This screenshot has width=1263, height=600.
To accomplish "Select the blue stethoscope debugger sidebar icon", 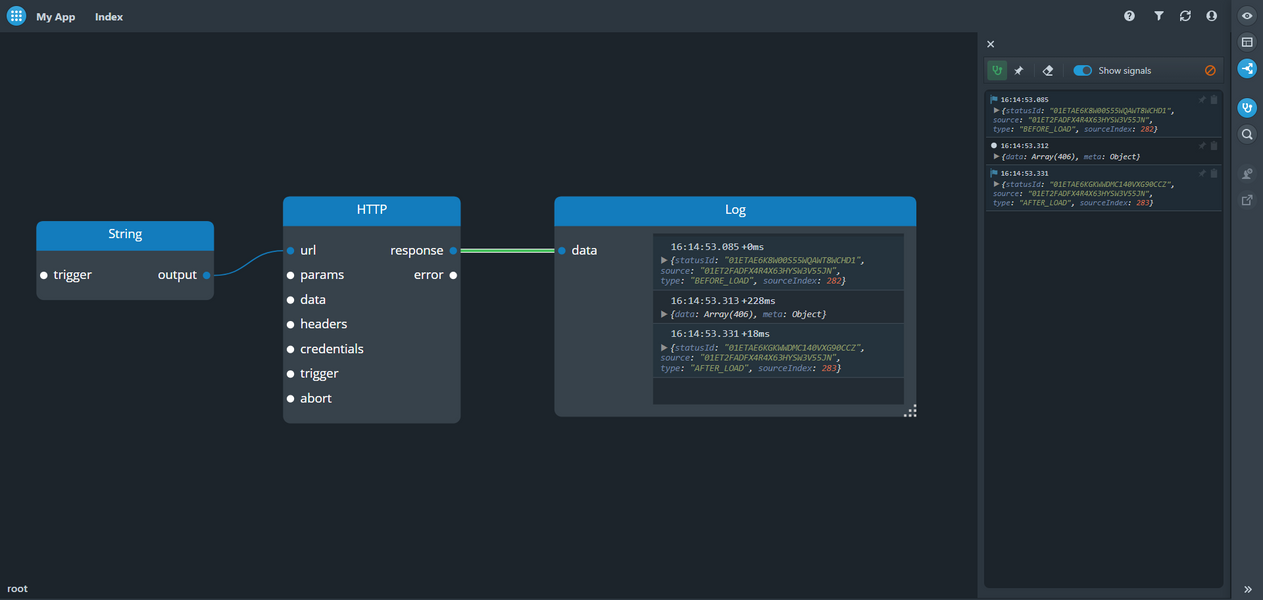I will pos(1247,107).
